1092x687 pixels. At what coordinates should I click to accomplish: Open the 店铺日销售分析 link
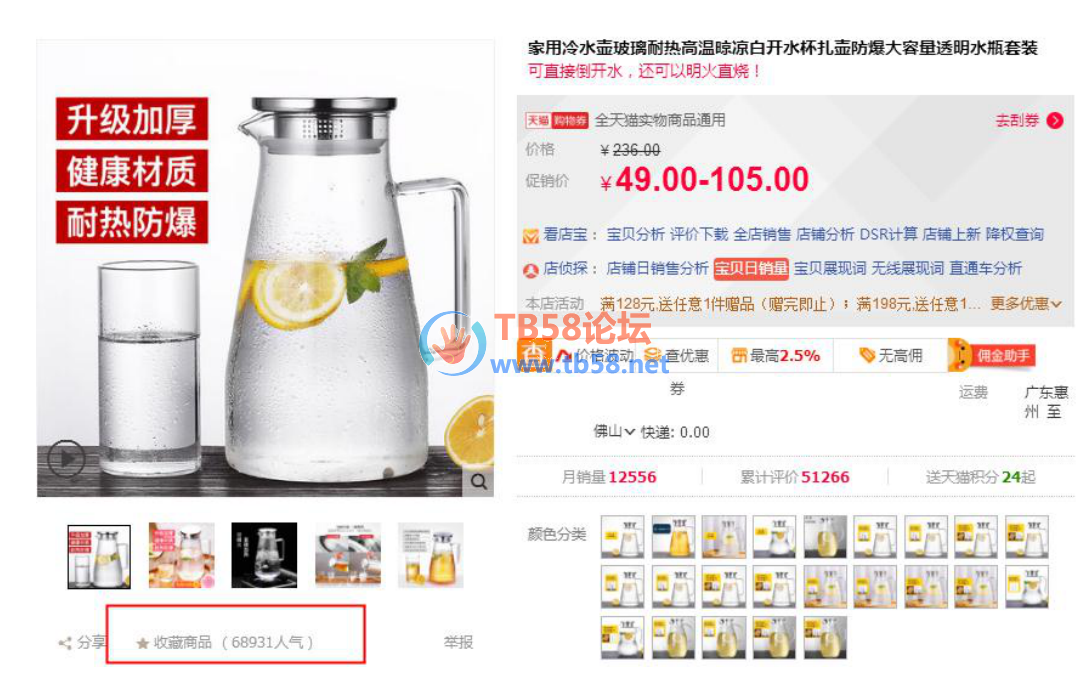pos(657,268)
